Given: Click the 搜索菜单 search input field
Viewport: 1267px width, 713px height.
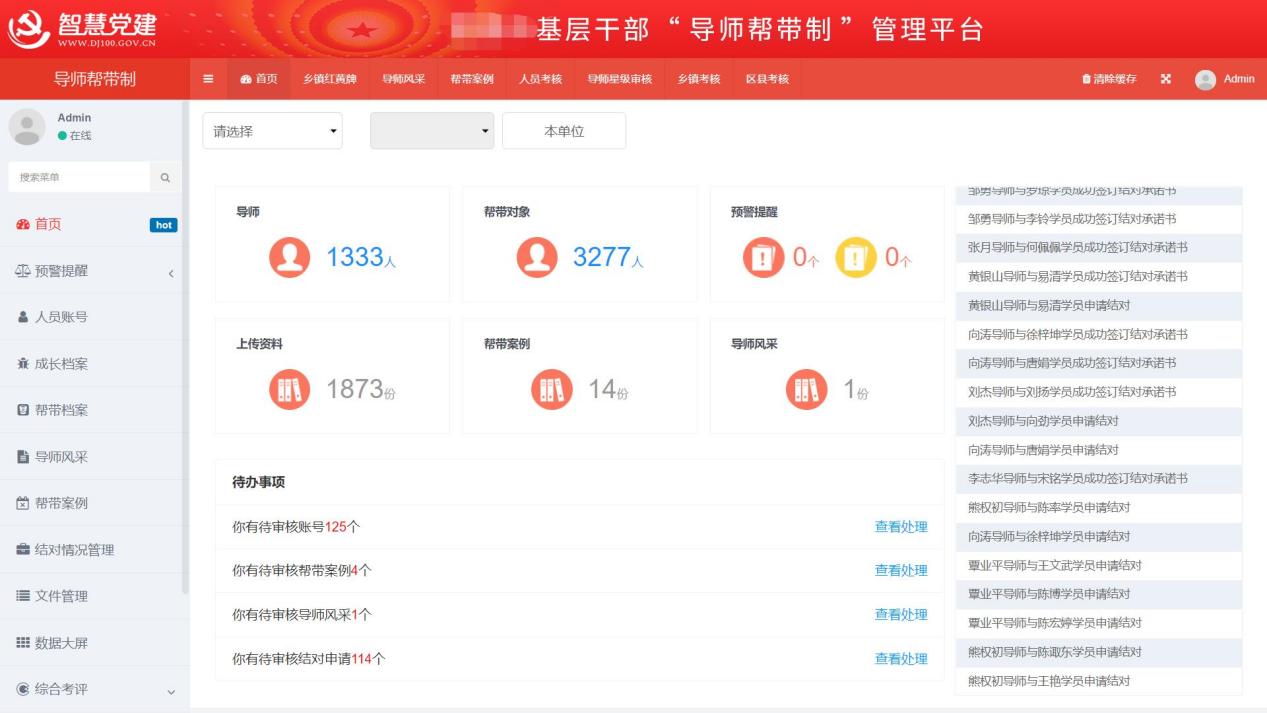Looking at the screenshot, I should [x=80, y=178].
